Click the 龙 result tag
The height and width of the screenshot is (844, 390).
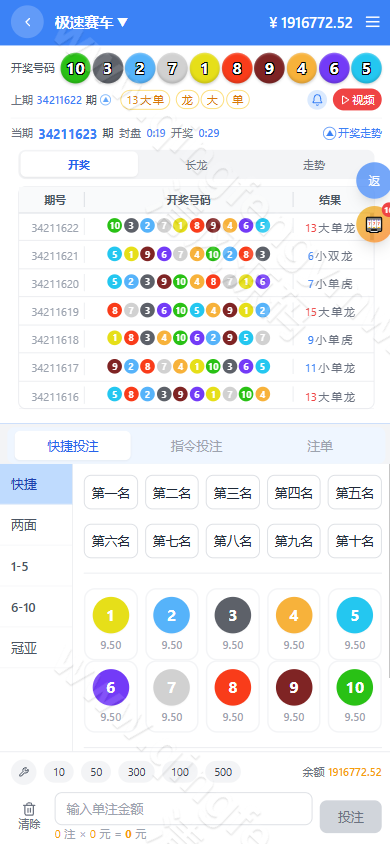click(x=187, y=100)
